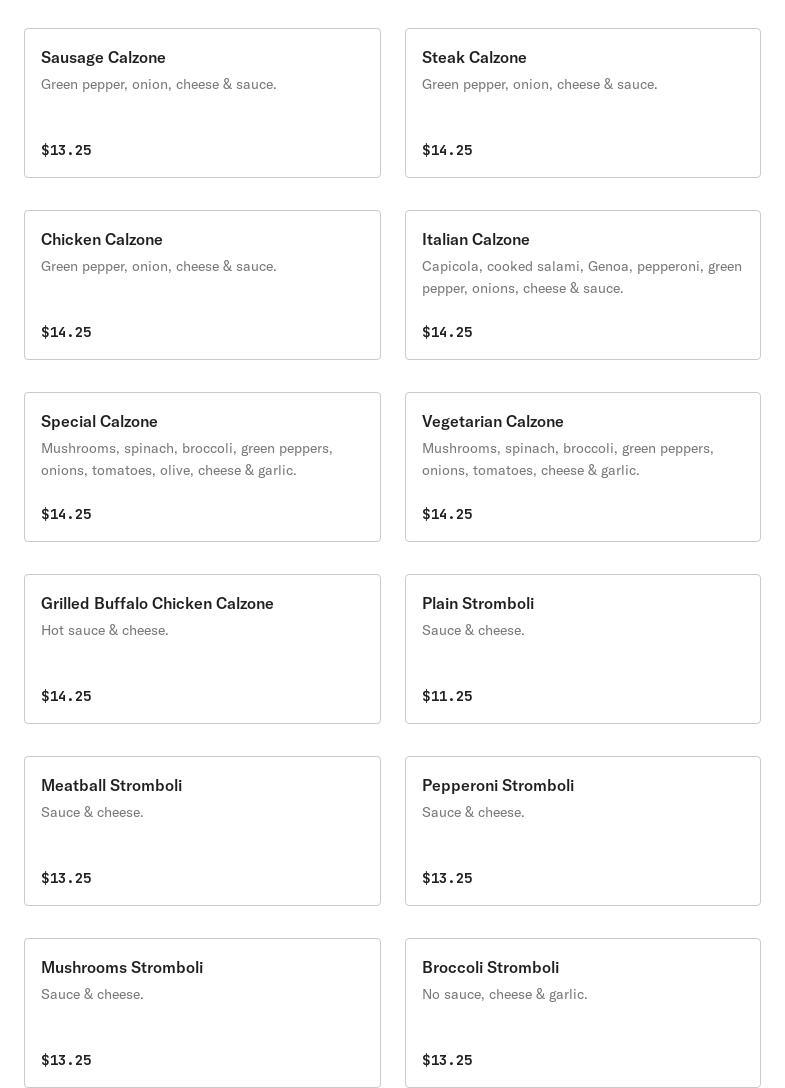
Task: Choose the Pepperoni Stromboli item
Action: tap(582, 831)
